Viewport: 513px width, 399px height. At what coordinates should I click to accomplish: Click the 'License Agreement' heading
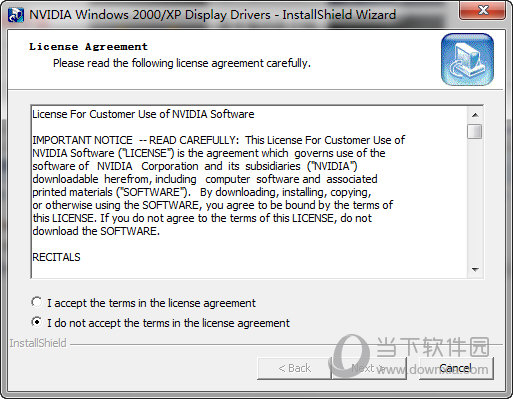pyautogui.click(x=88, y=47)
